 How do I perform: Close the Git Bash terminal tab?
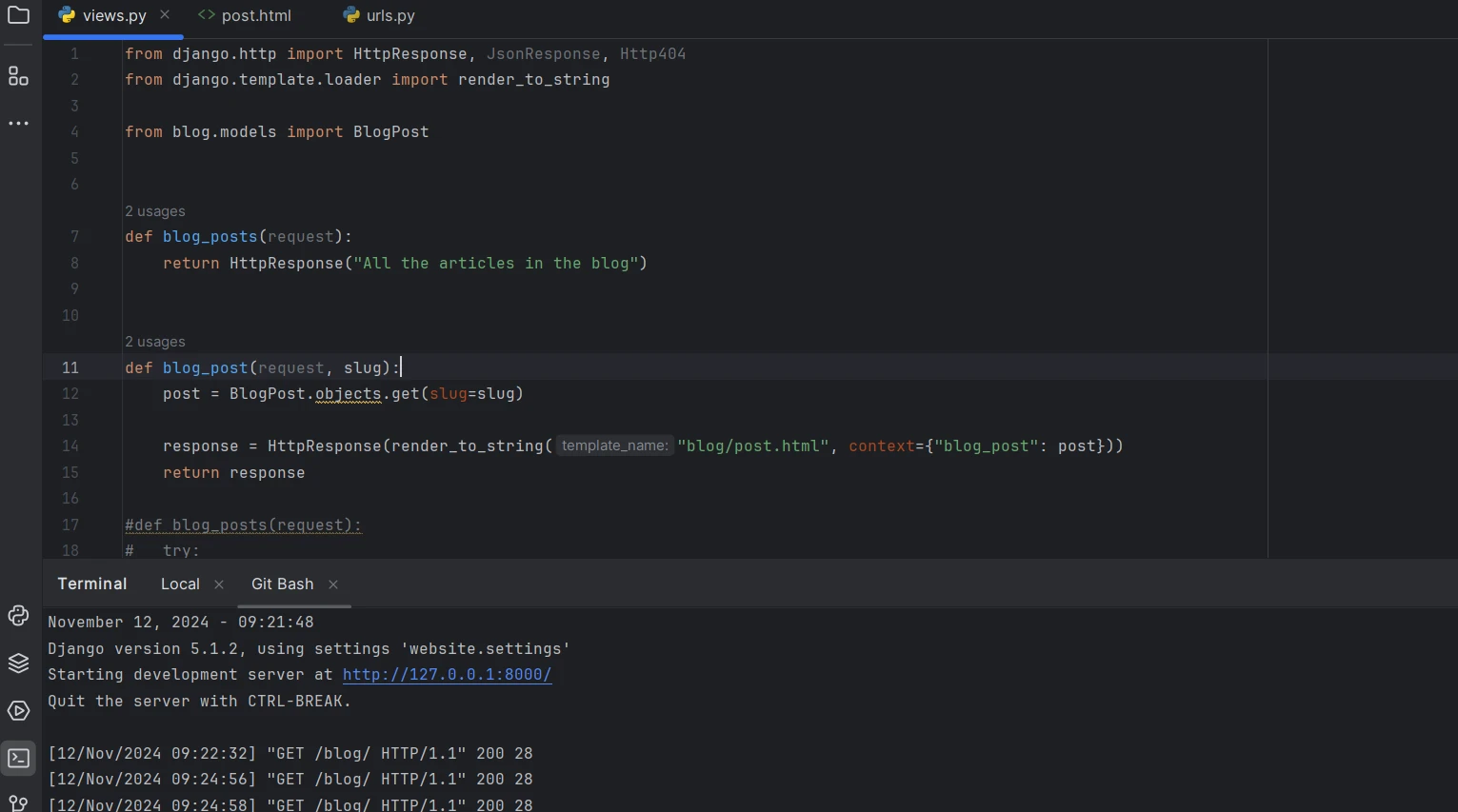(333, 584)
